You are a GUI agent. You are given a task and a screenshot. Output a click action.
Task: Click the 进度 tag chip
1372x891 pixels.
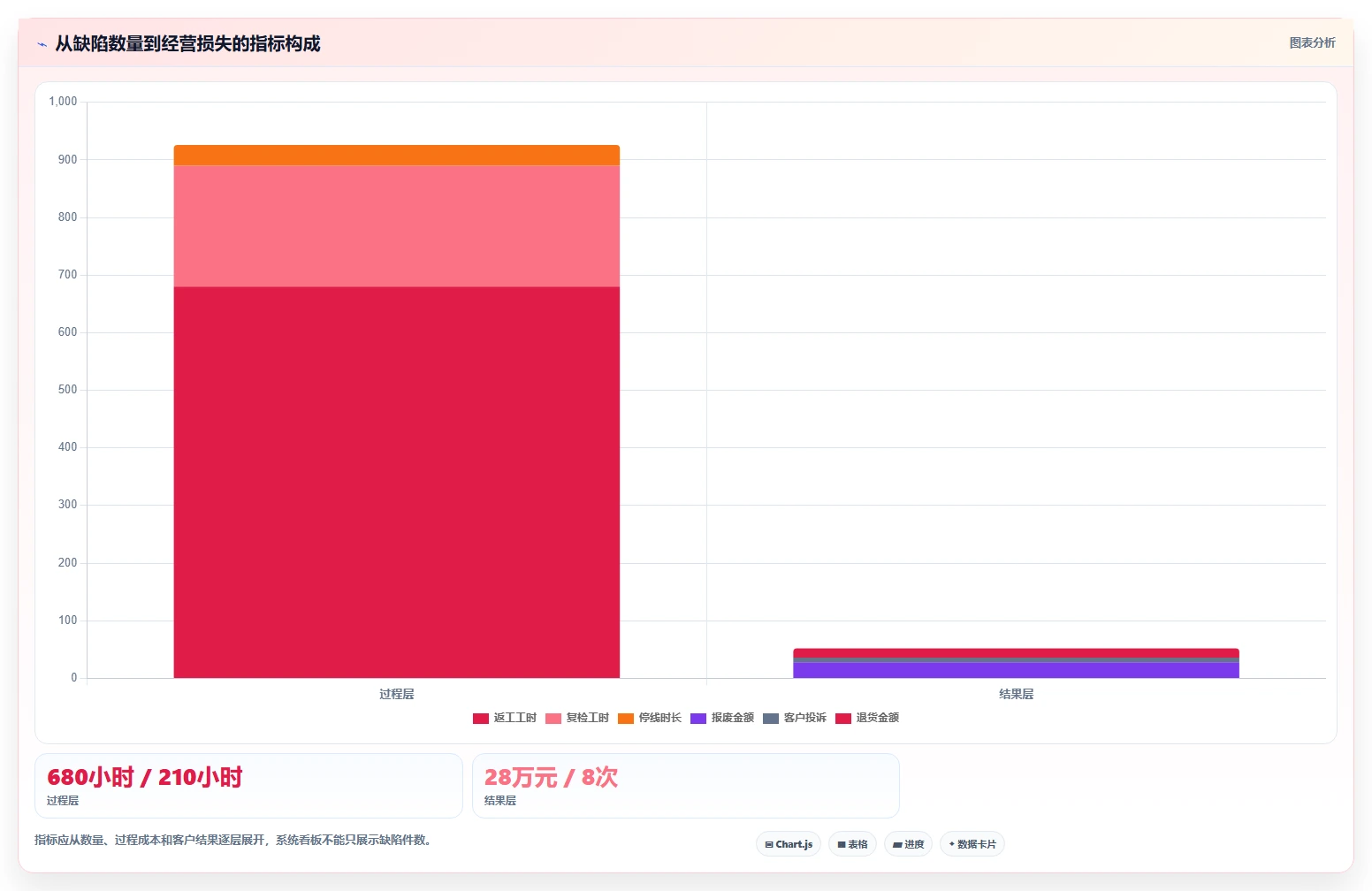pyautogui.click(x=908, y=844)
